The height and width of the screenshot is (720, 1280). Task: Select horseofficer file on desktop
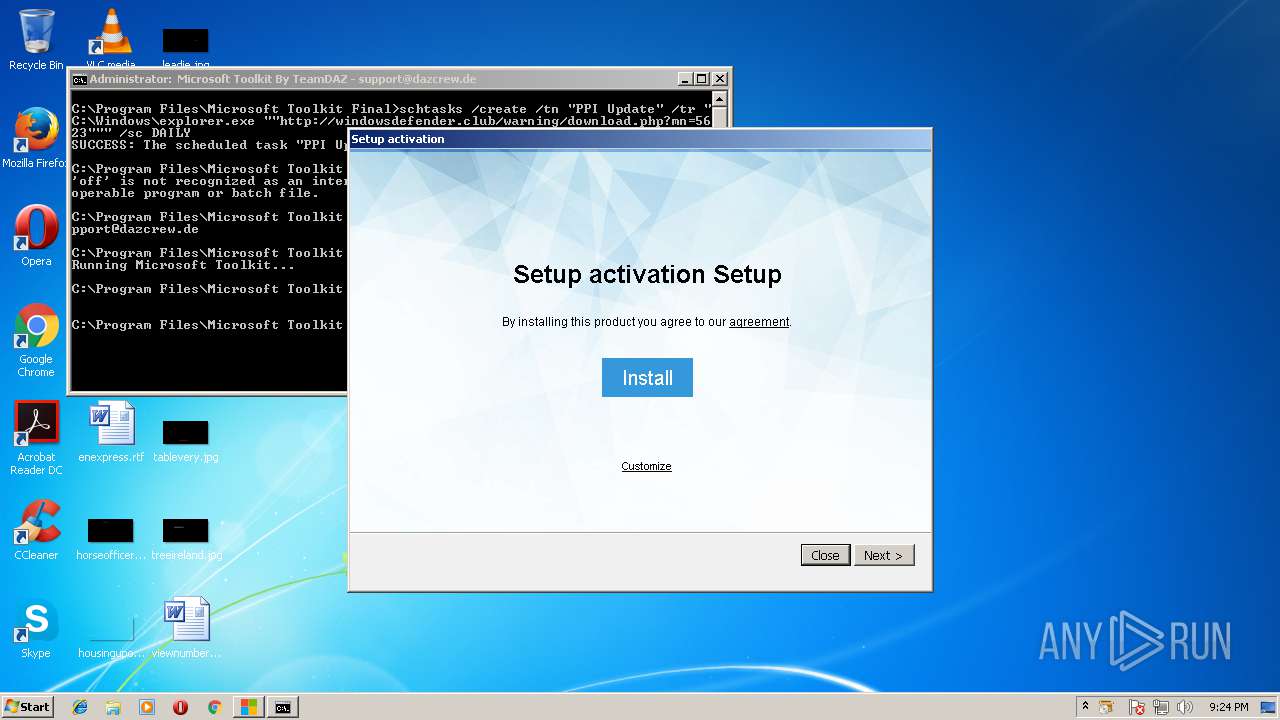111,538
